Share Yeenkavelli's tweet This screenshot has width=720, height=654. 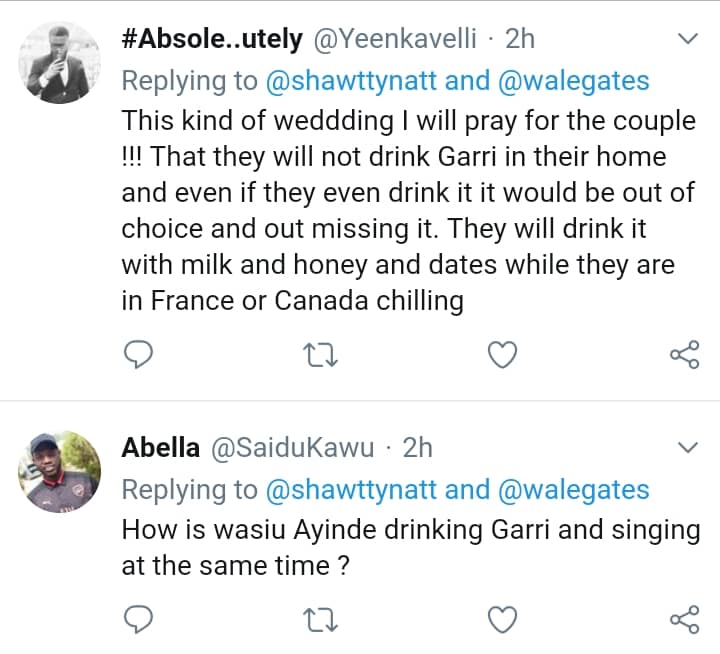(683, 354)
